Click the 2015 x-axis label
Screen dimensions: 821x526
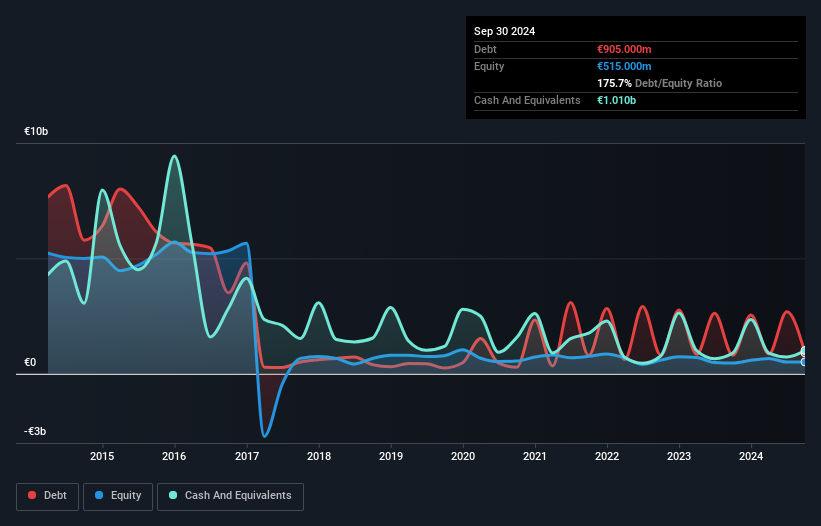coord(102,456)
